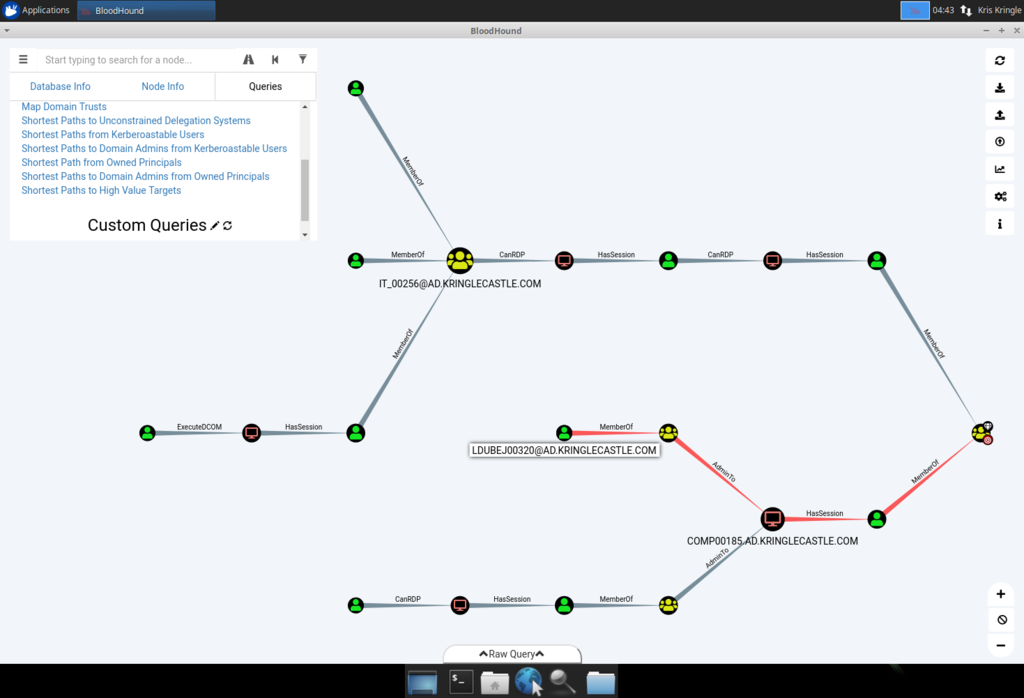Run Shortest Path from Owned Principals
This screenshot has height=698, width=1024.
pyautogui.click(x=101, y=163)
